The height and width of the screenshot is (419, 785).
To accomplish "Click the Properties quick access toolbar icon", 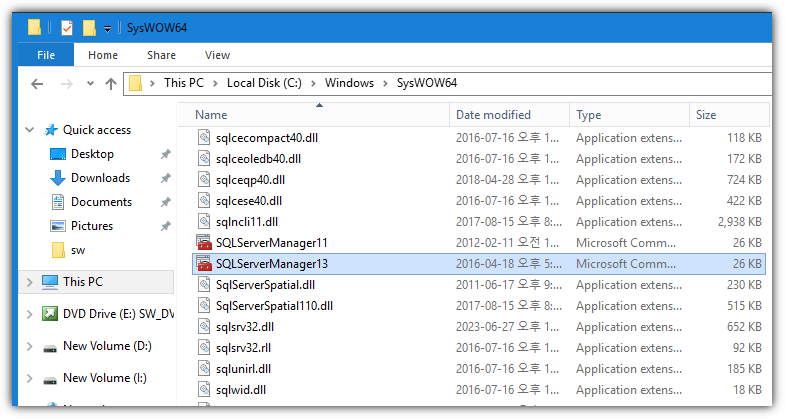I will tap(67, 28).
